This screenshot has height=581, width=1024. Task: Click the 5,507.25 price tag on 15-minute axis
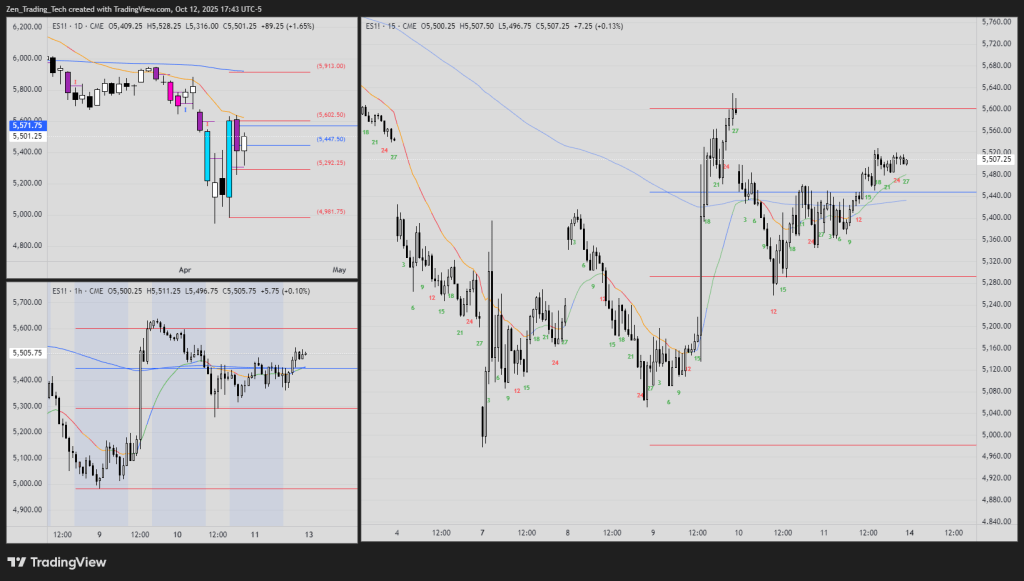(997, 159)
